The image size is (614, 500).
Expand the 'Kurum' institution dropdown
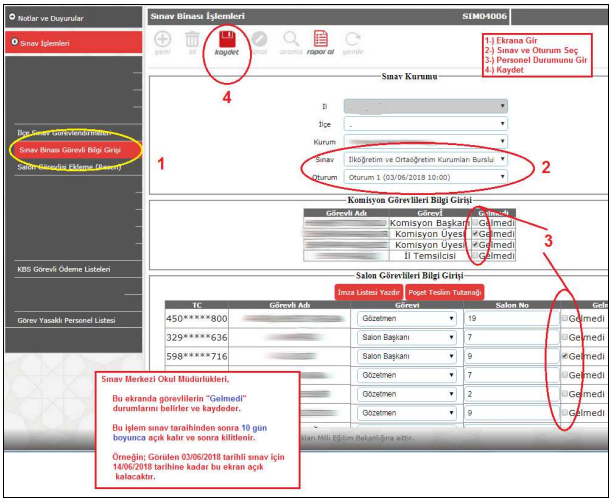(x=426, y=142)
